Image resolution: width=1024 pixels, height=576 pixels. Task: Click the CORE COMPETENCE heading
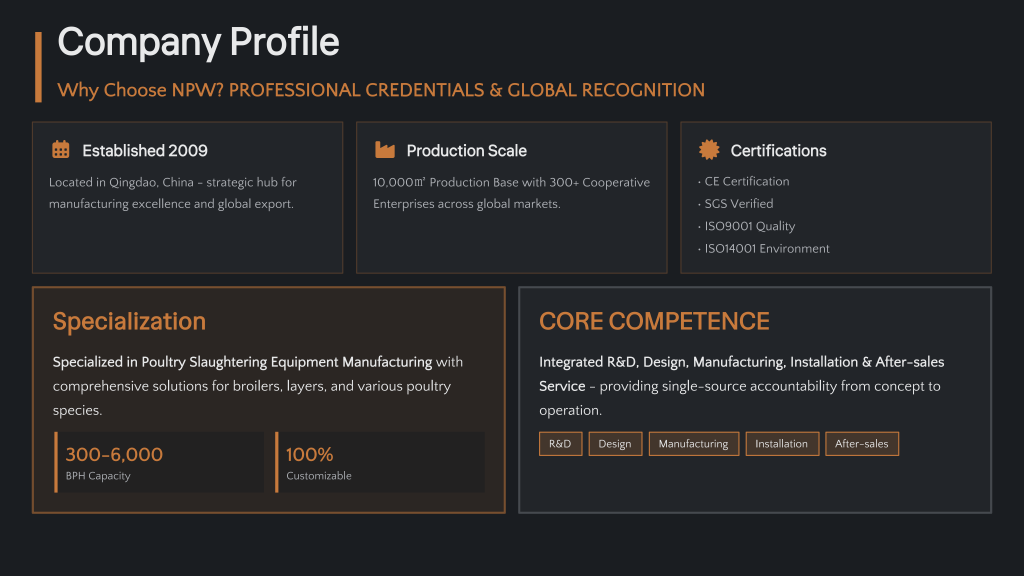[654, 322]
